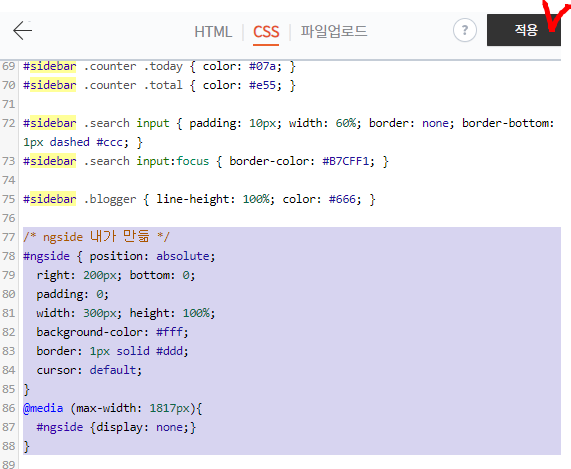Switch to the HTML tab

[x=213, y=32]
